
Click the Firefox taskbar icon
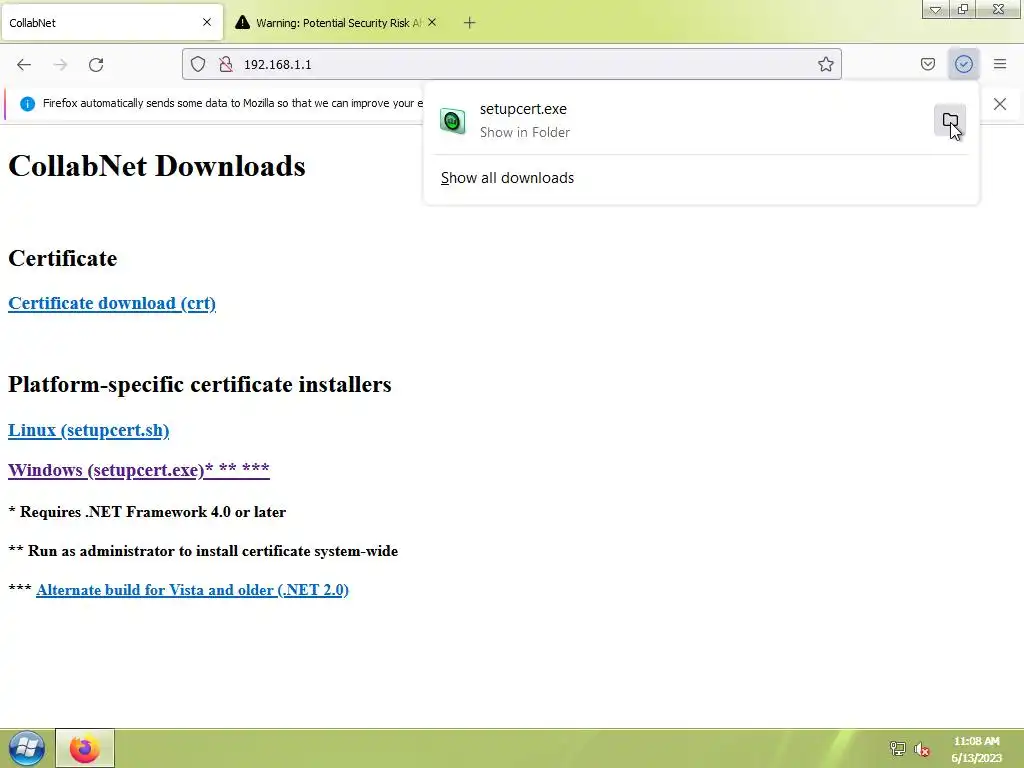[85, 748]
